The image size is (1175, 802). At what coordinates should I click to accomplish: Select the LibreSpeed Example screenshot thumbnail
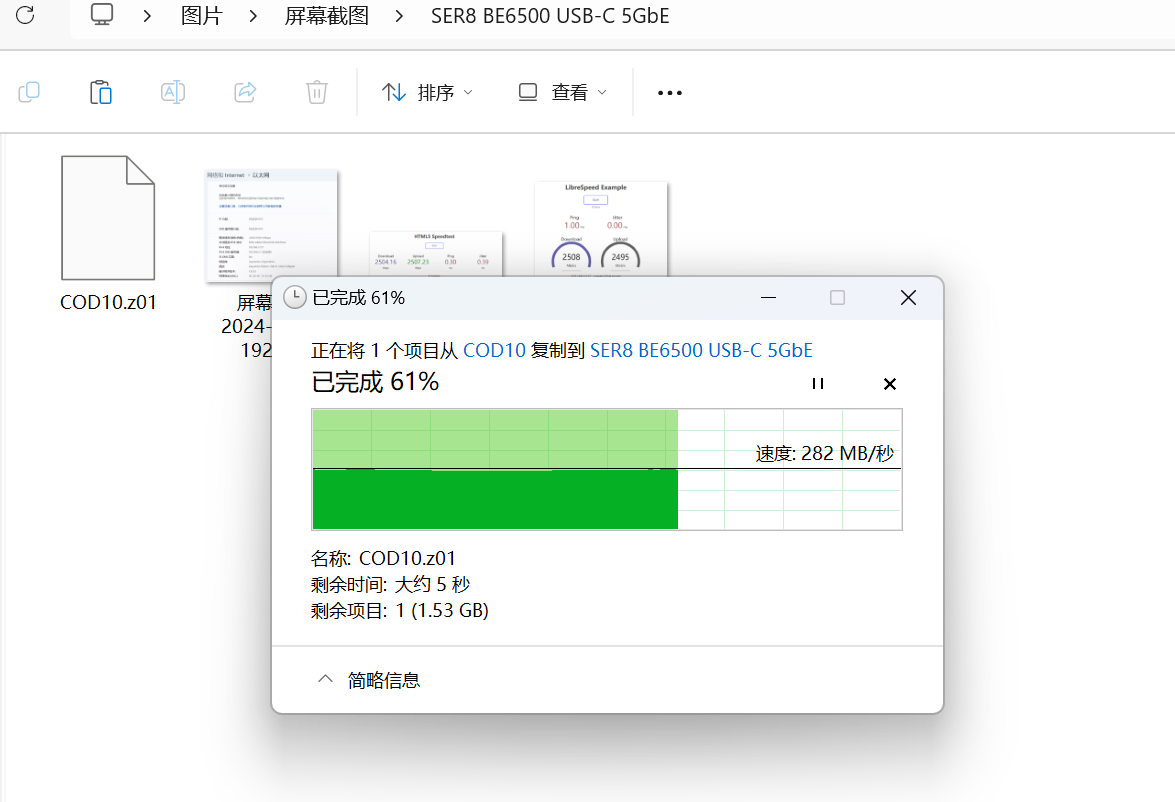point(600,229)
